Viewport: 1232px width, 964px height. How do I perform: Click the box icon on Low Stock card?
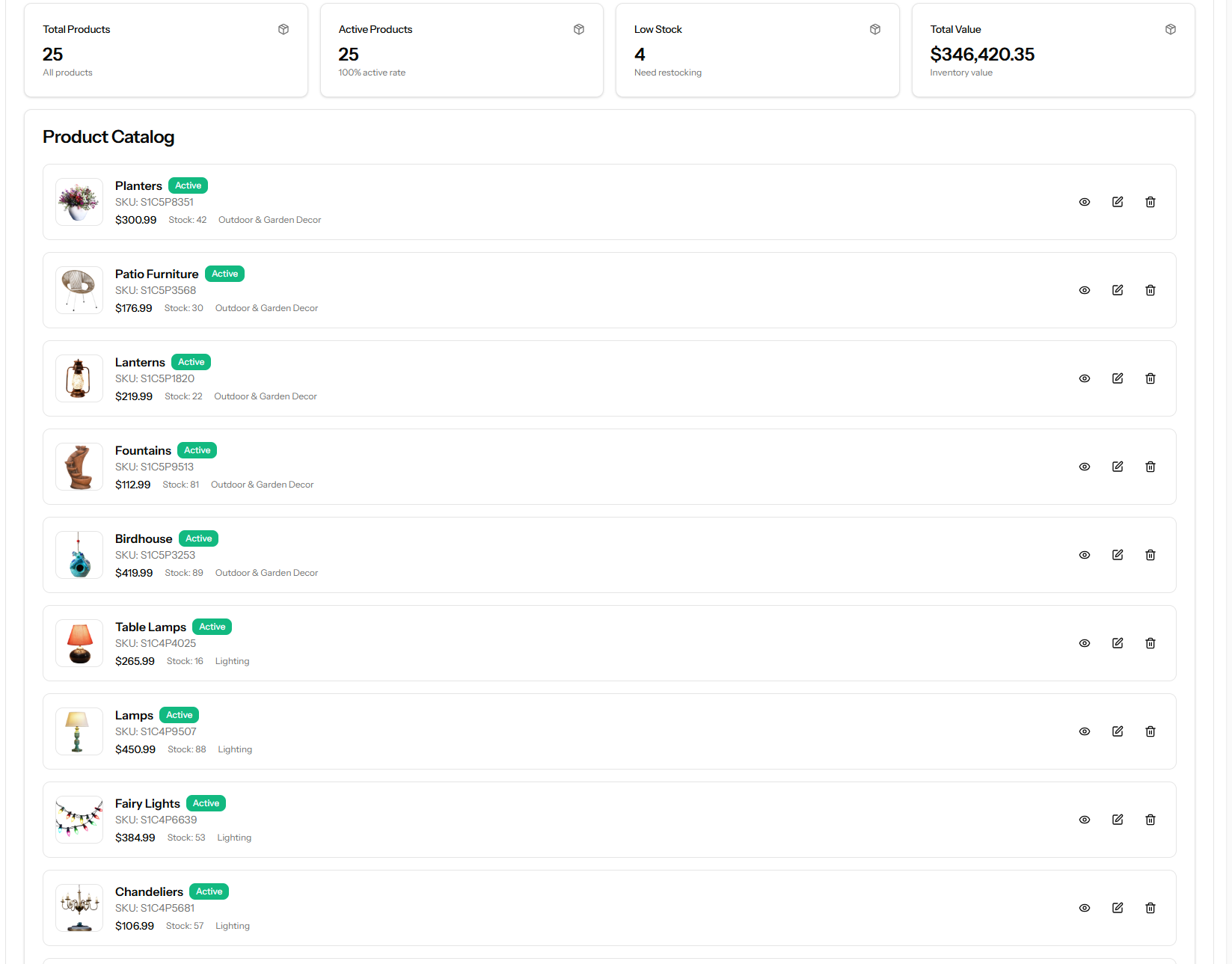tap(875, 29)
